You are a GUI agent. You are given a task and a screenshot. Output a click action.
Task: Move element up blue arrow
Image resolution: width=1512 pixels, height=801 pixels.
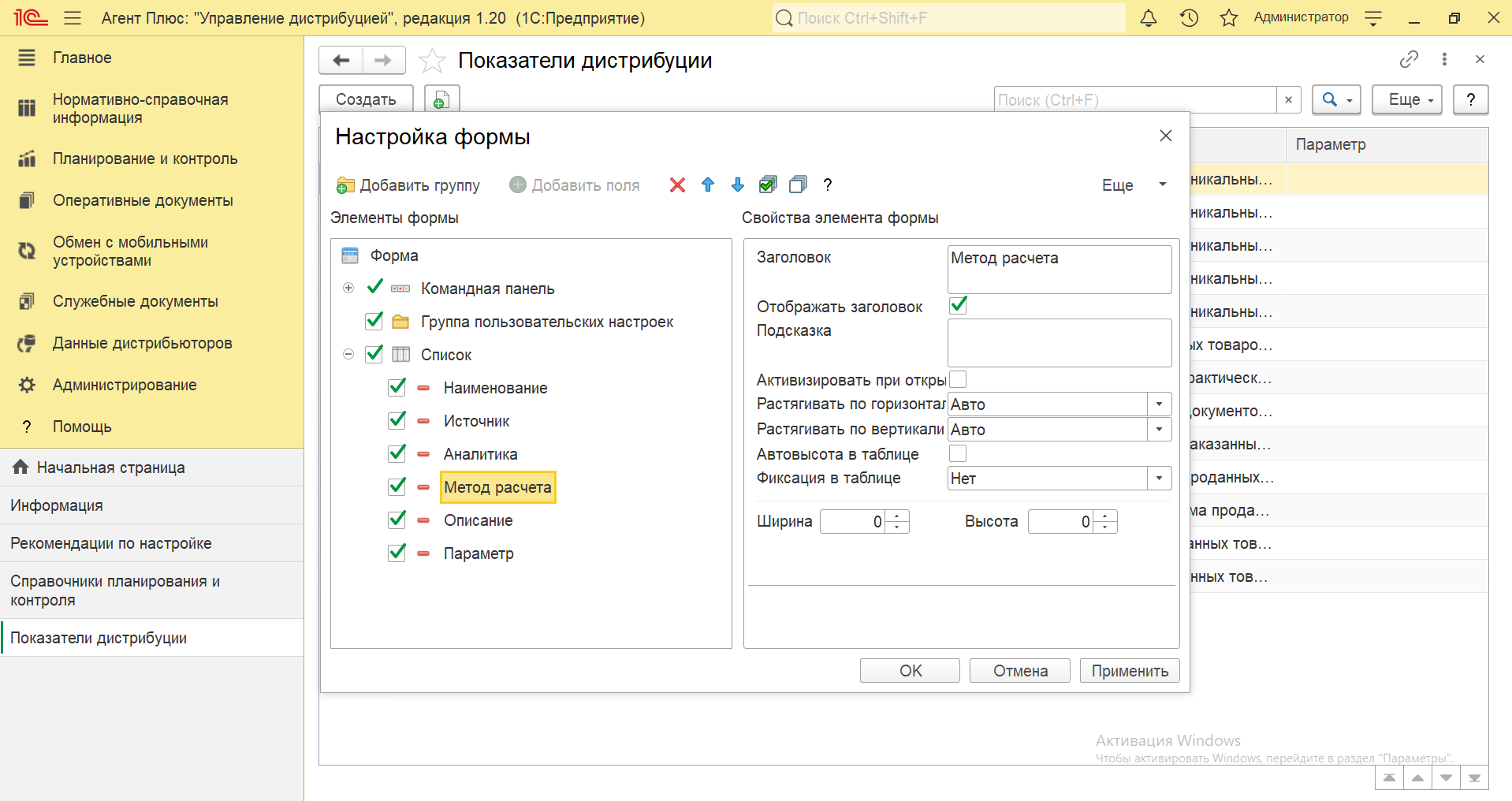[x=707, y=184]
